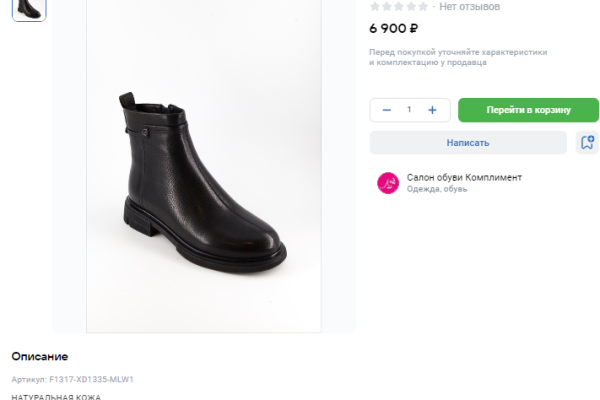Open the large black boot product photo
The image size is (600, 400).
(203, 175)
